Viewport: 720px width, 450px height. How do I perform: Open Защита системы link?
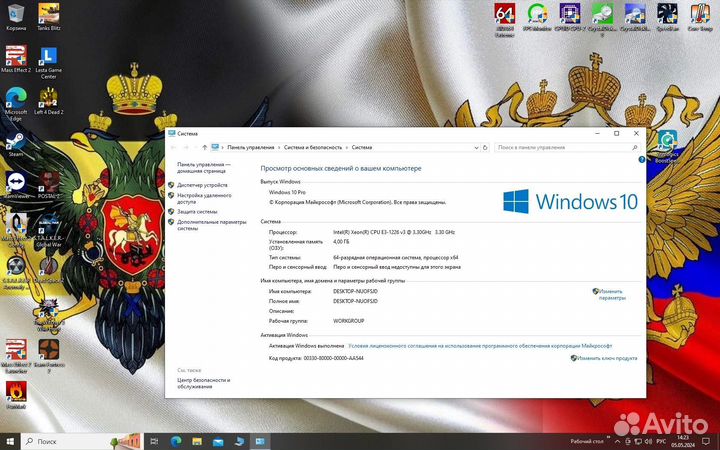click(197, 212)
